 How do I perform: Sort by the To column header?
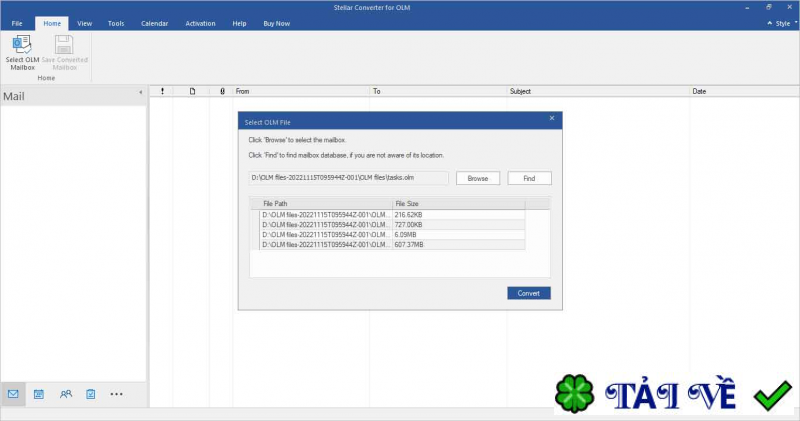438,91
